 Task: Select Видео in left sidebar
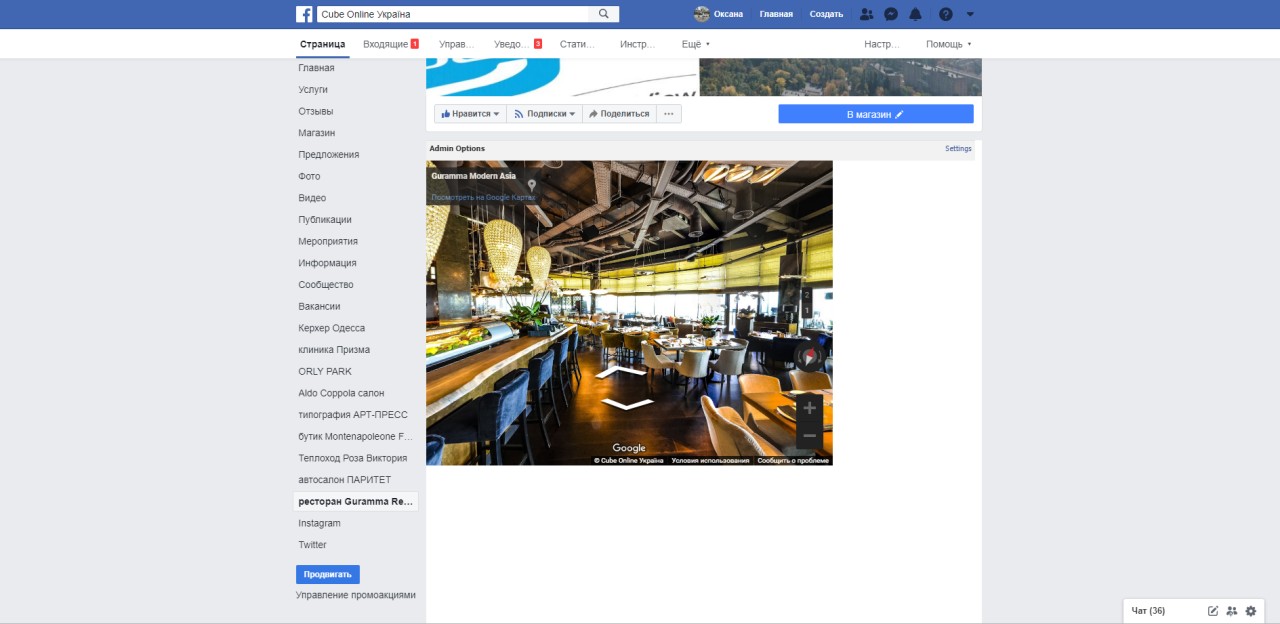click(x=312, y=198)
